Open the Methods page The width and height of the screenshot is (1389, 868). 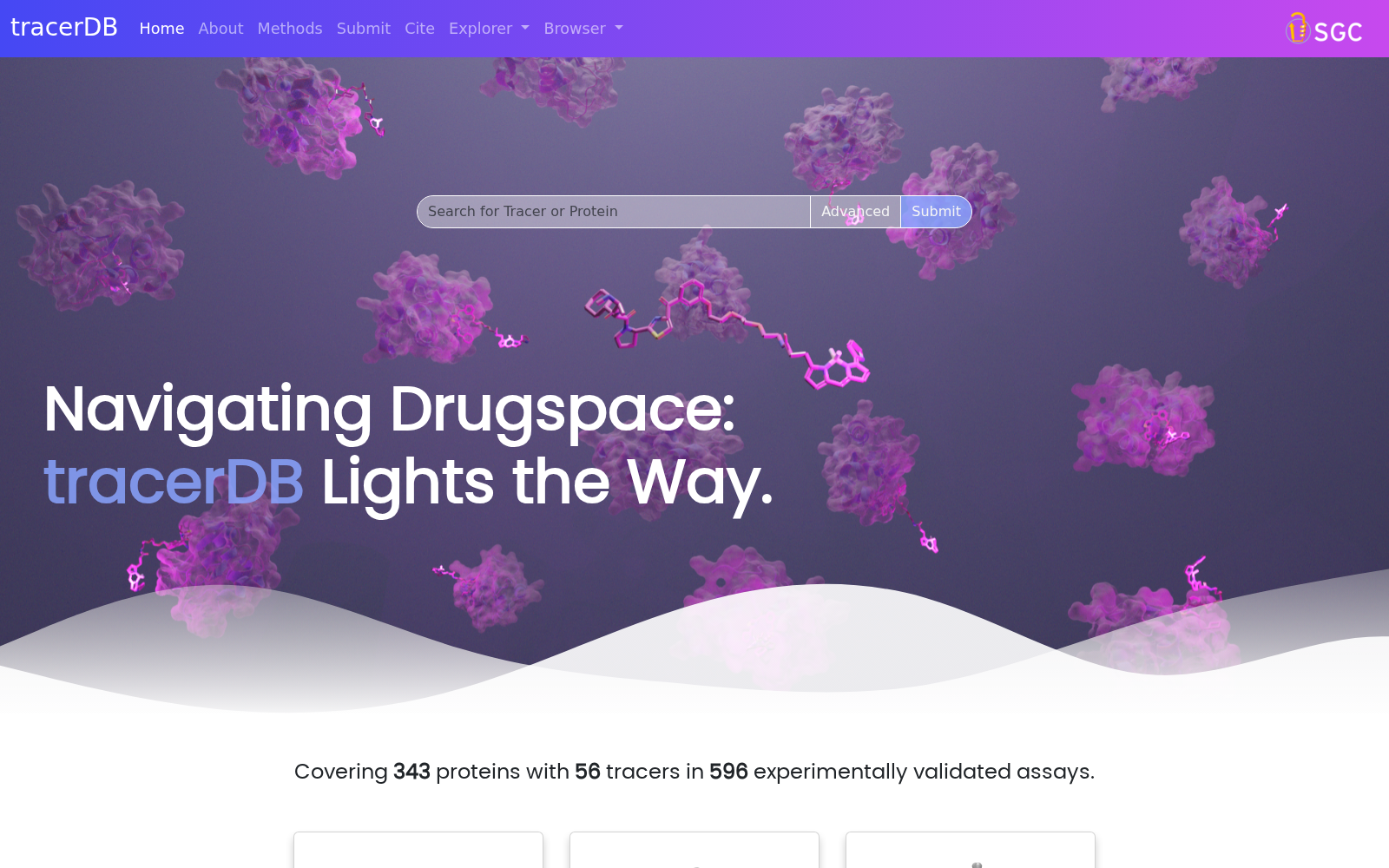point(290,29)
